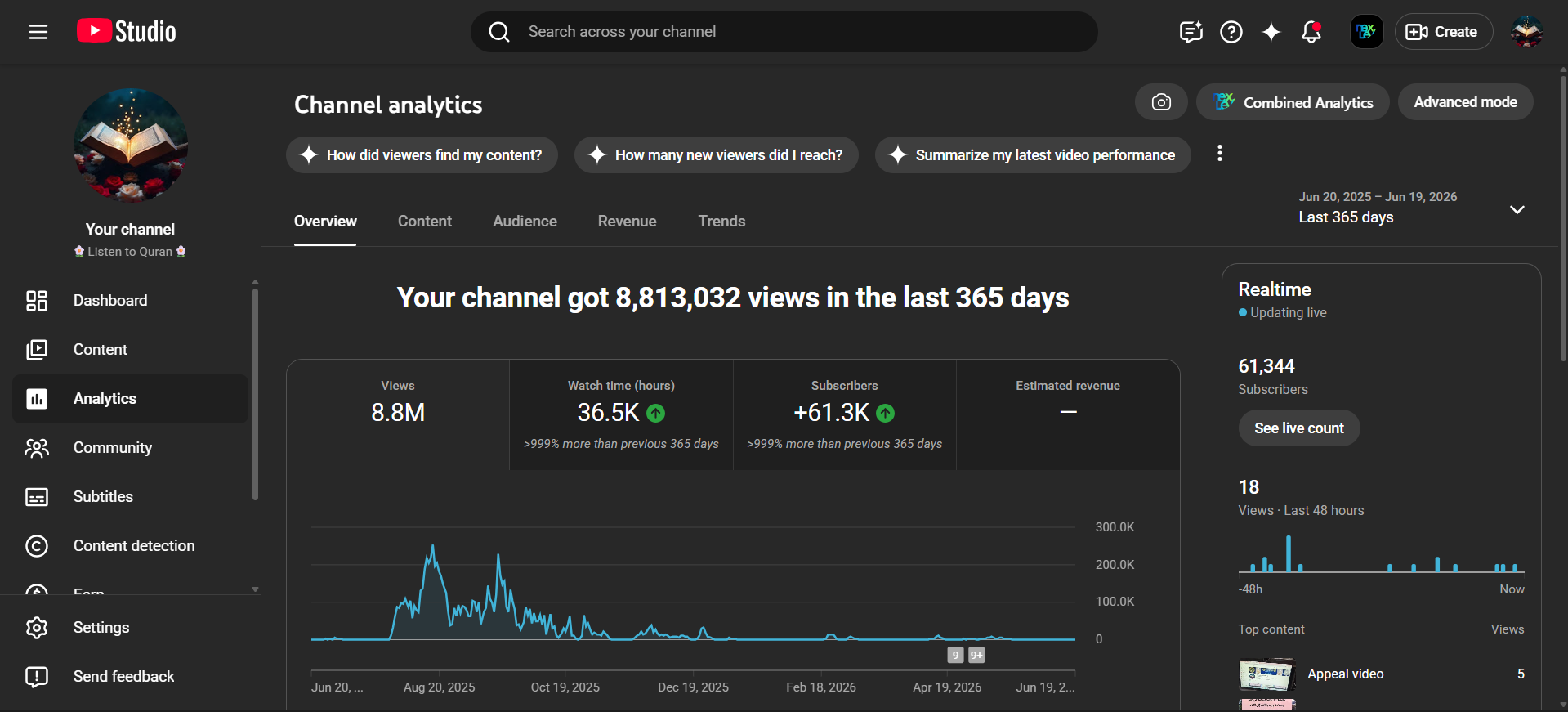Click the Settings gear icon

tap(37, 628)
